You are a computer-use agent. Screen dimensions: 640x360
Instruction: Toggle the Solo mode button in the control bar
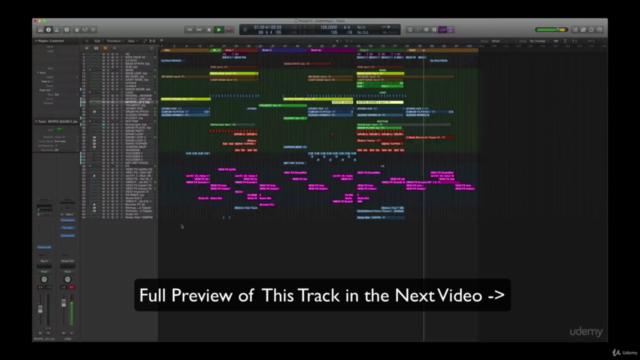point(435,30)
